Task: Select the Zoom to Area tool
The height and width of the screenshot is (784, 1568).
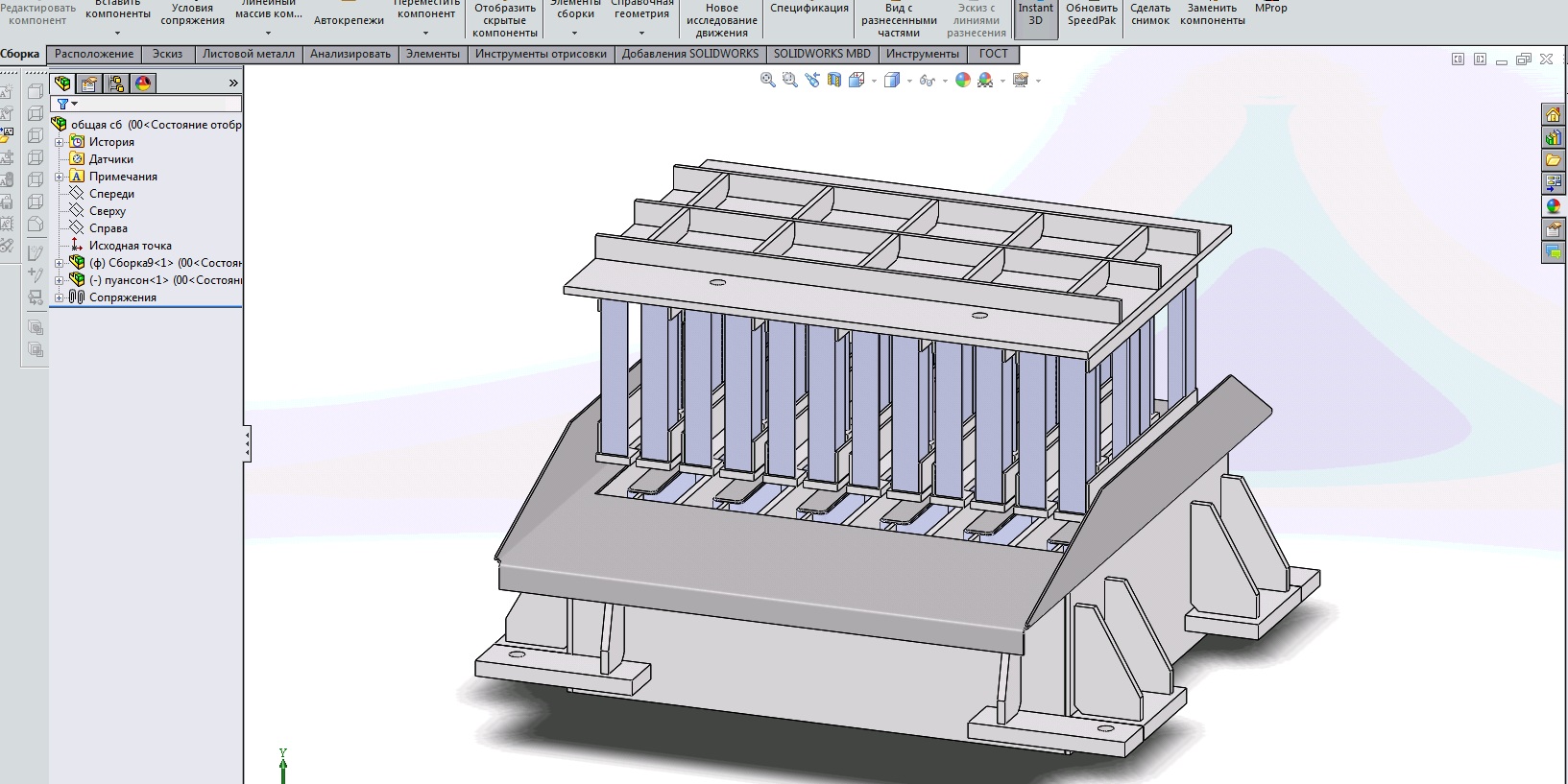Action: 790,81
